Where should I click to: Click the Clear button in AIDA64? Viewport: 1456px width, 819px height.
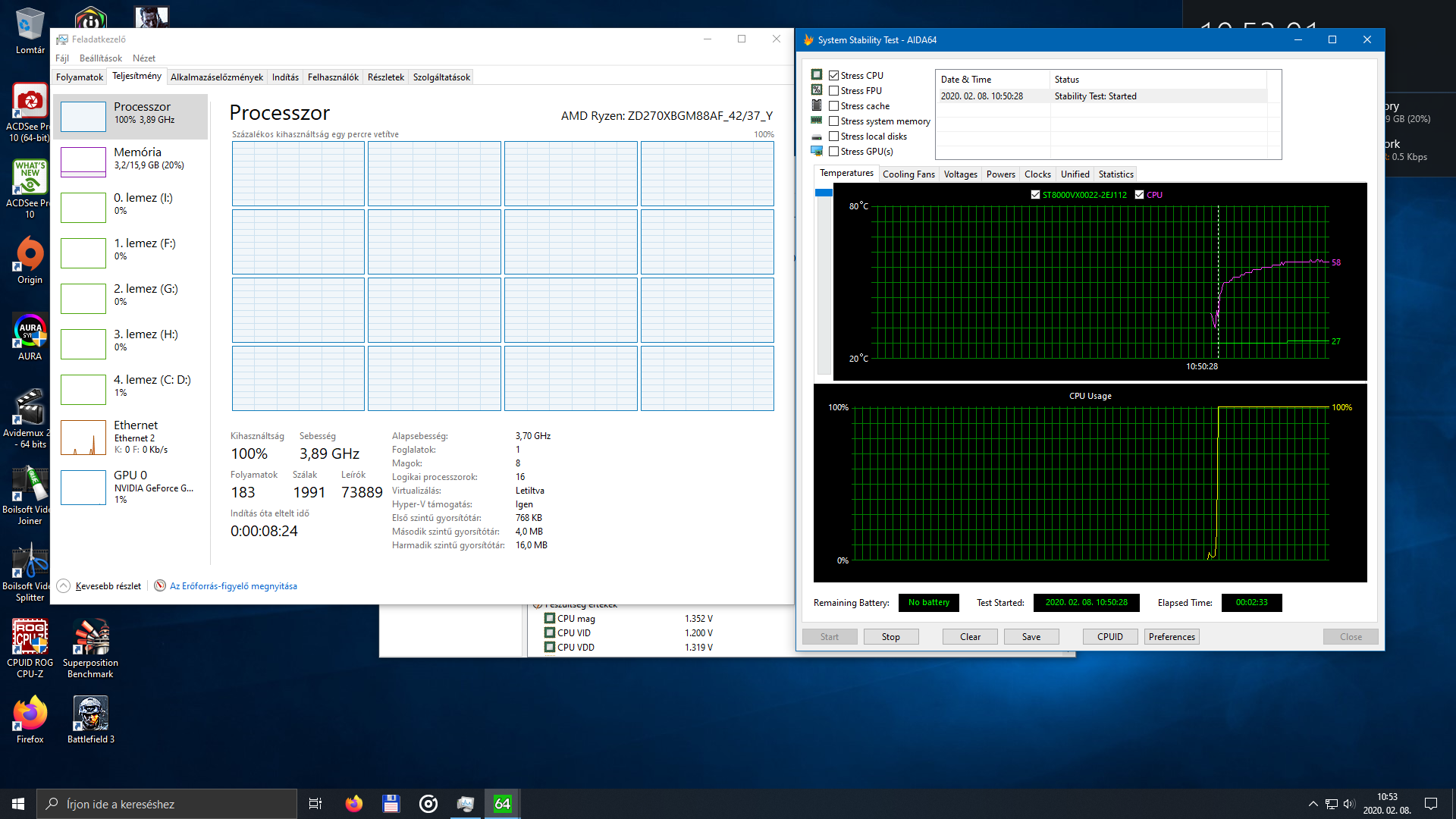click(x=970, y=637)
